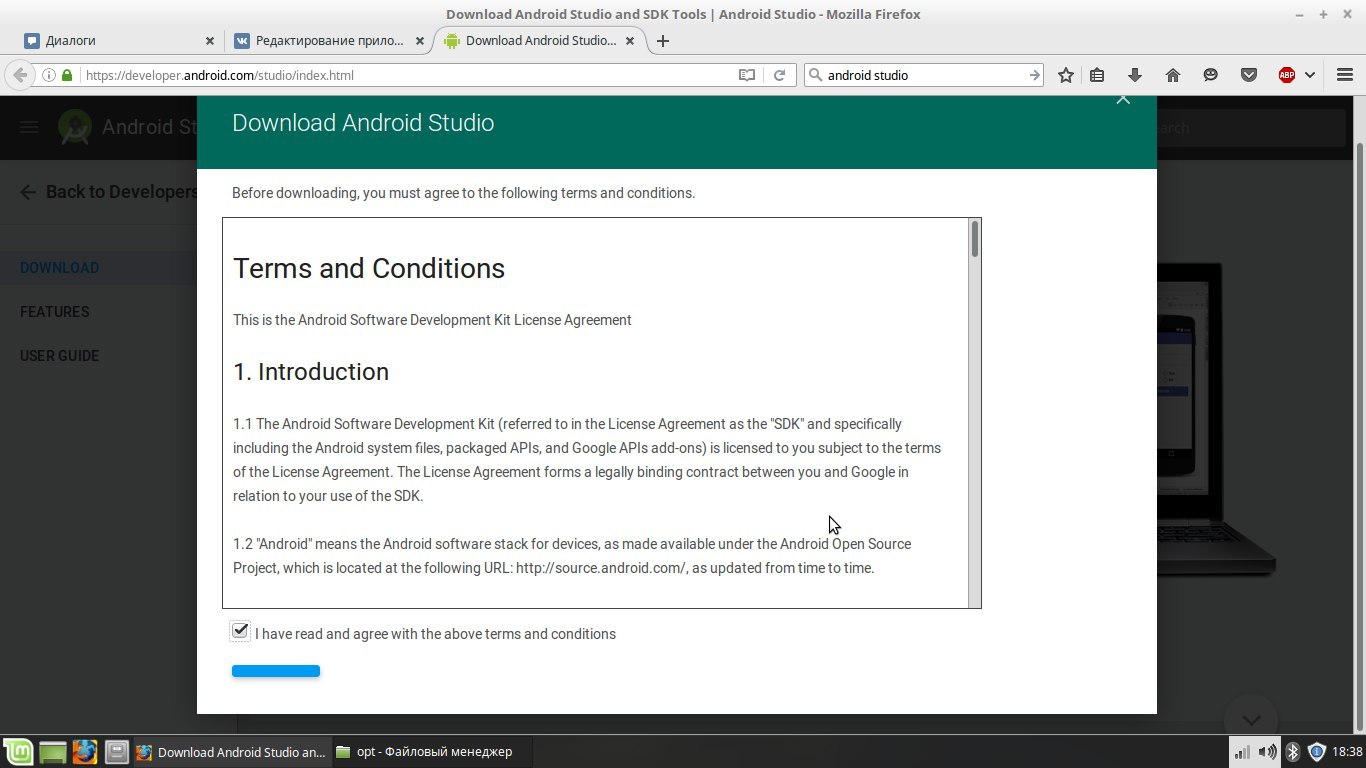Open the network status tray icon

point(1241,752)
